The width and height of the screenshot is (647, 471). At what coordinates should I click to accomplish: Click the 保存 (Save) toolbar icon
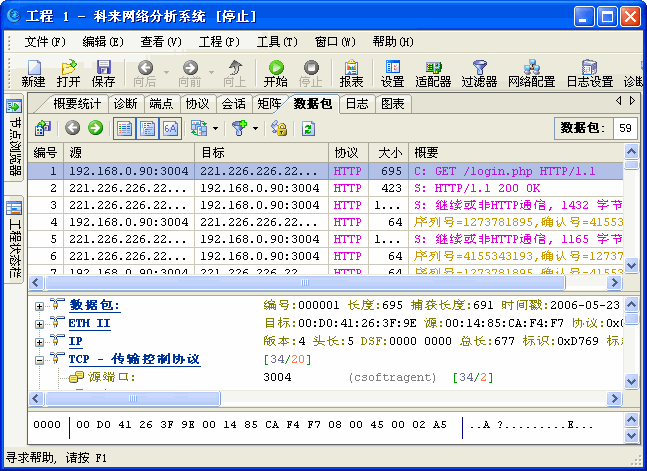[x=103, y=73]
